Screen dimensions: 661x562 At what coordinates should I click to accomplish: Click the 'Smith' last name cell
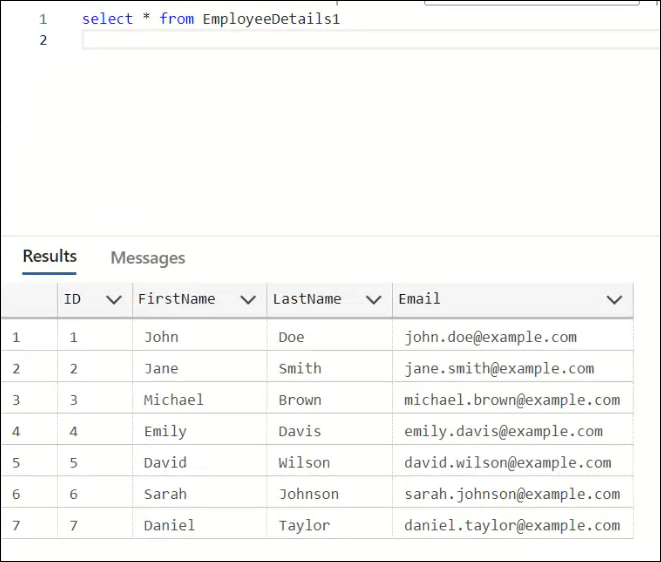329,368
